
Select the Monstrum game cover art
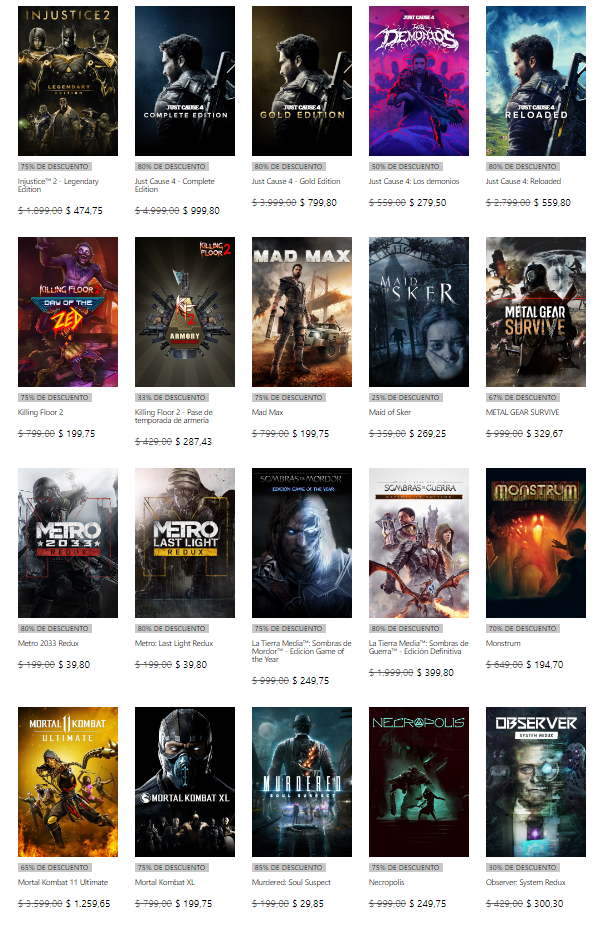(x=536, y=543)
